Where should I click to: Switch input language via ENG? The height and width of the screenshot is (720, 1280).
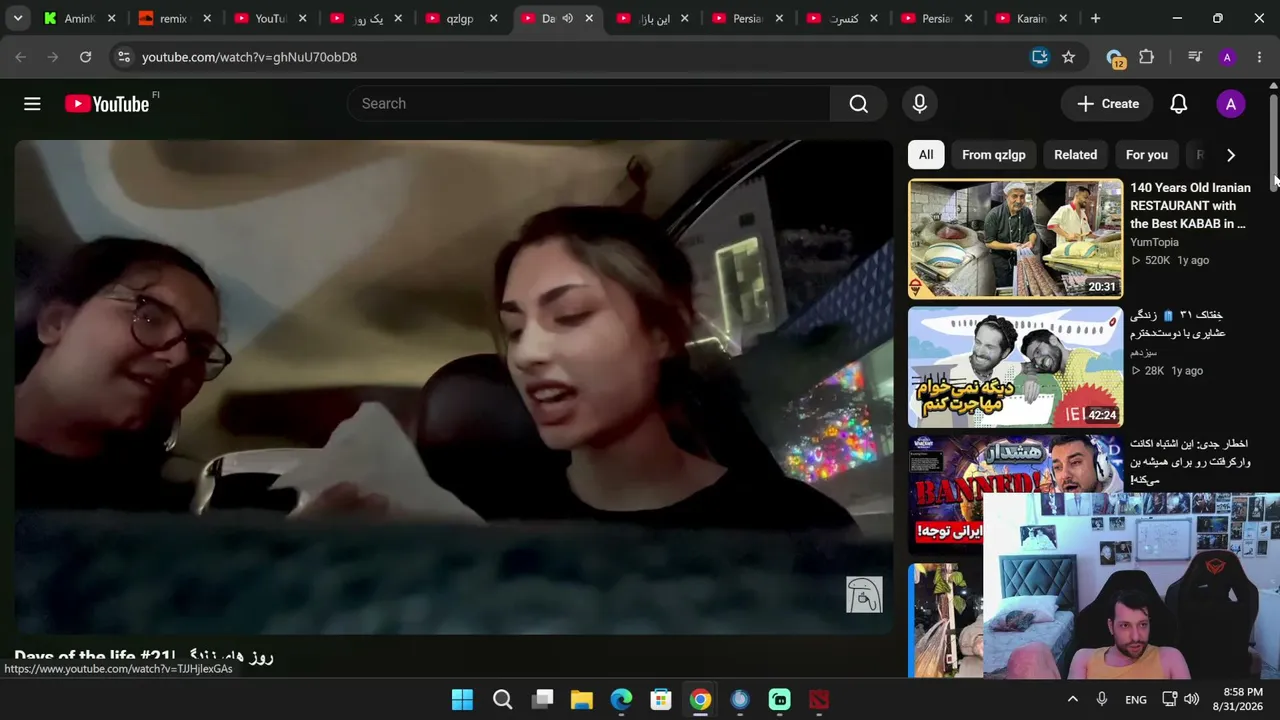(x=1136, y=699)
